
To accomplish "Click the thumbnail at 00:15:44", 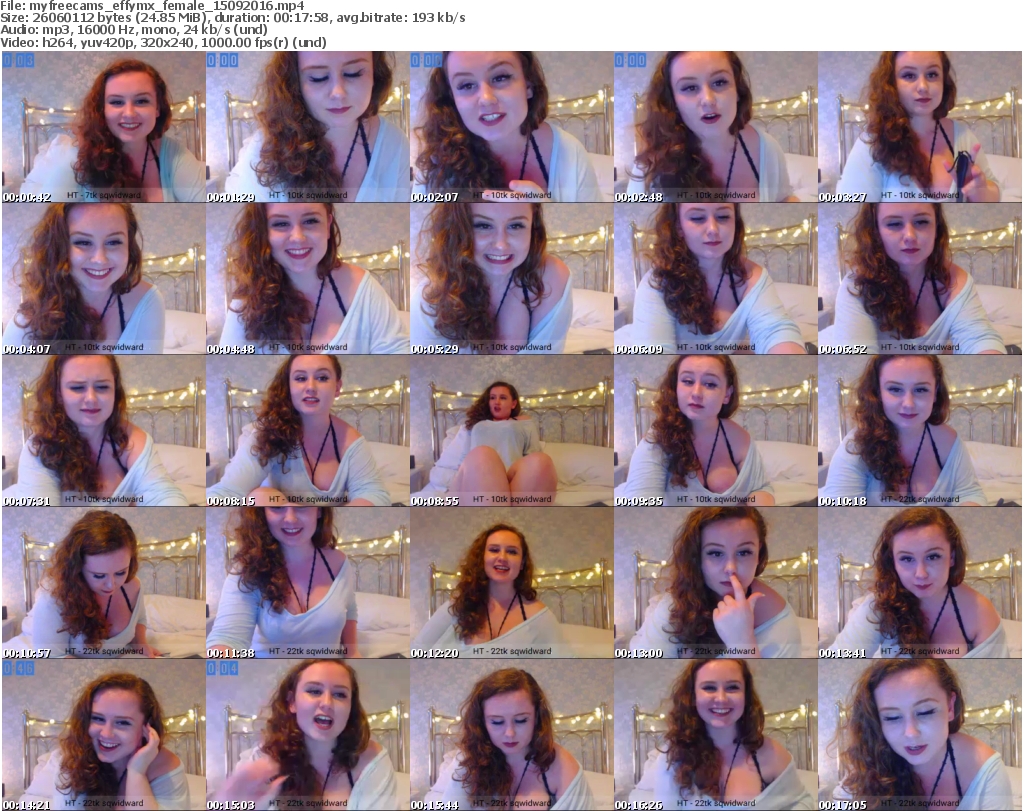I will click(511, 735).
